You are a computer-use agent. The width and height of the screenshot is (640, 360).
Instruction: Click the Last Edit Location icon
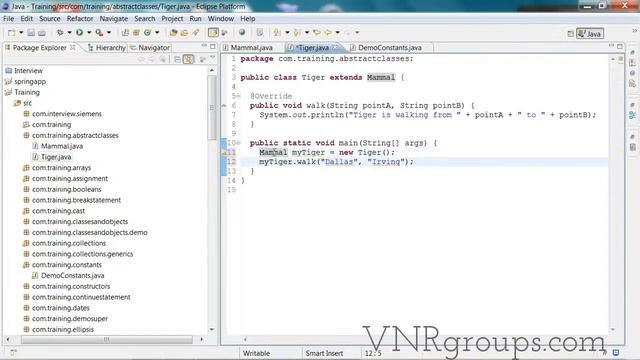(317, 33)
